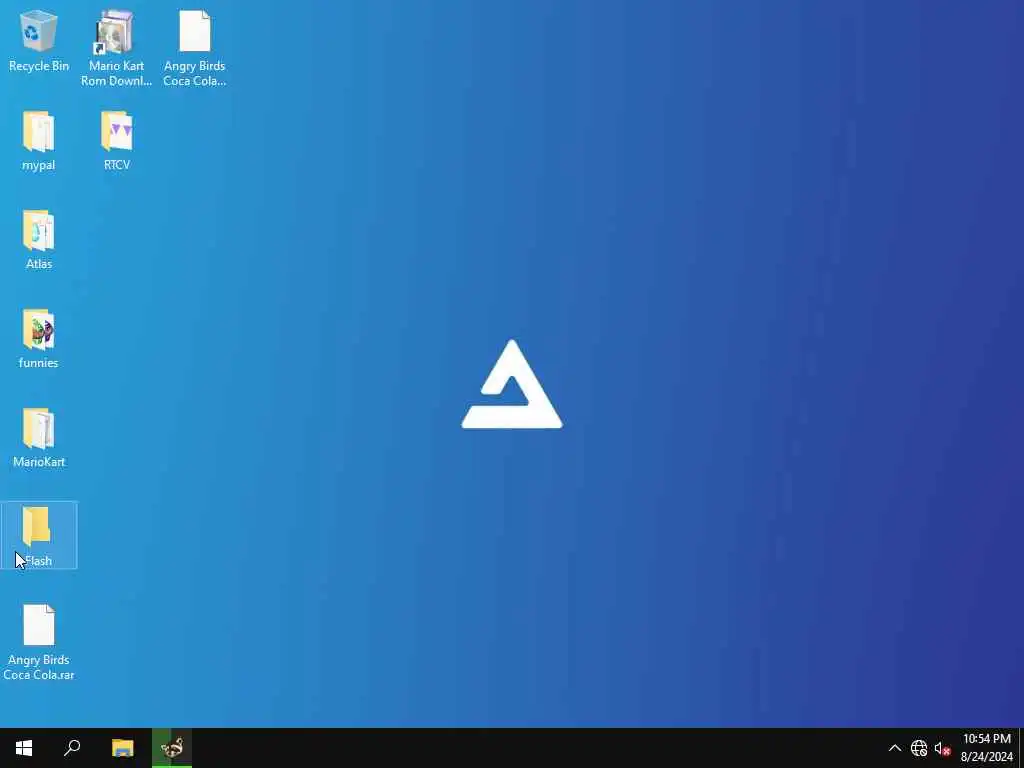Click the muted volume speaker icon

coord(942,748)
